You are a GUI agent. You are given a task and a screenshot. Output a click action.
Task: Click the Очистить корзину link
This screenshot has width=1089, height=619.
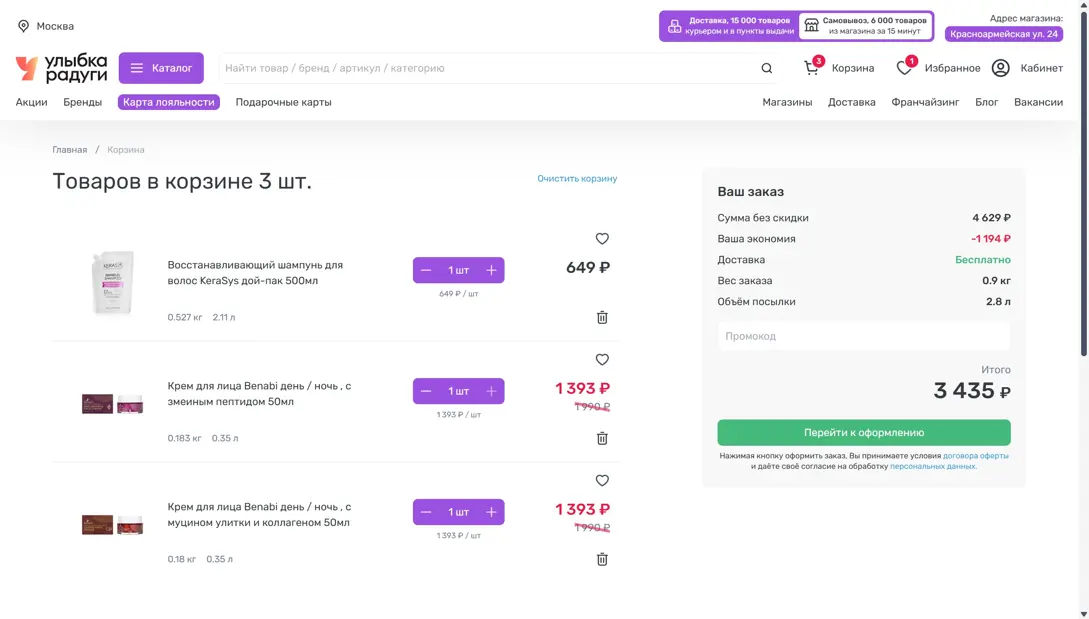click(x=577, y=179)
